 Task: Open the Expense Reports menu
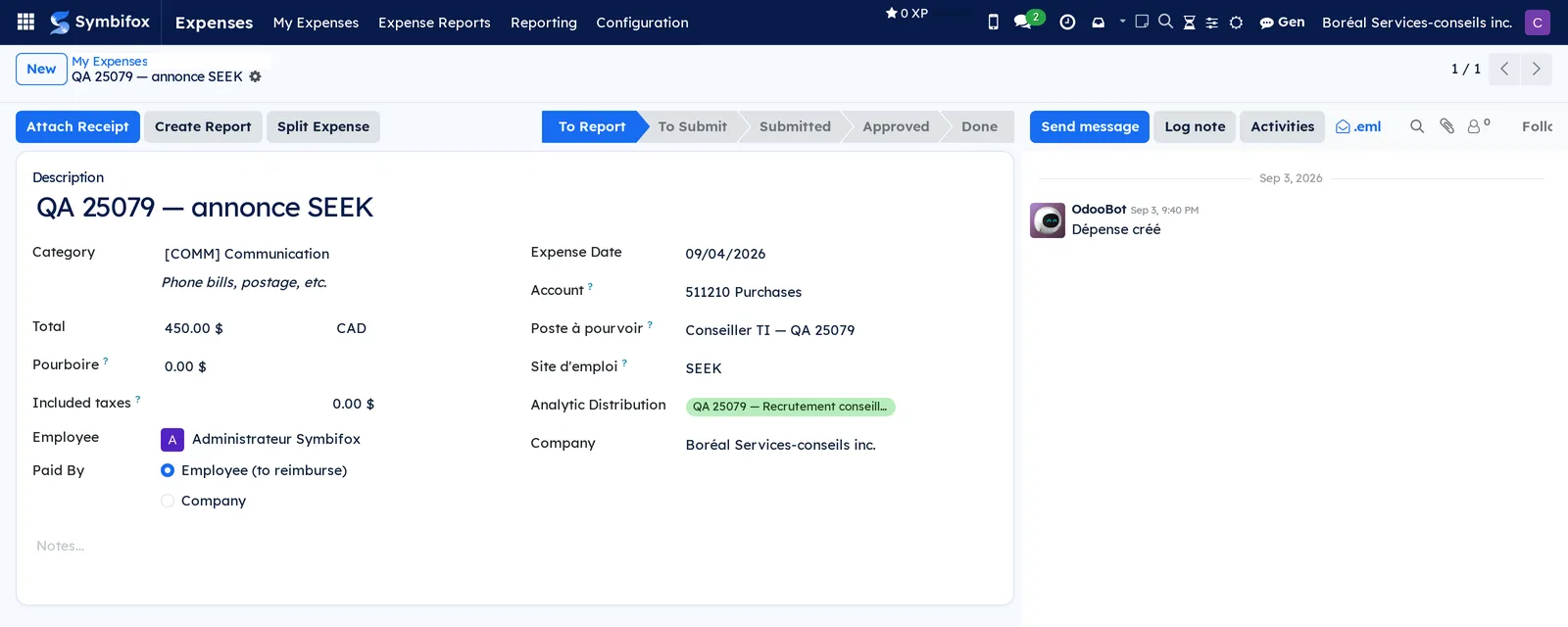(x=434, y=23)
